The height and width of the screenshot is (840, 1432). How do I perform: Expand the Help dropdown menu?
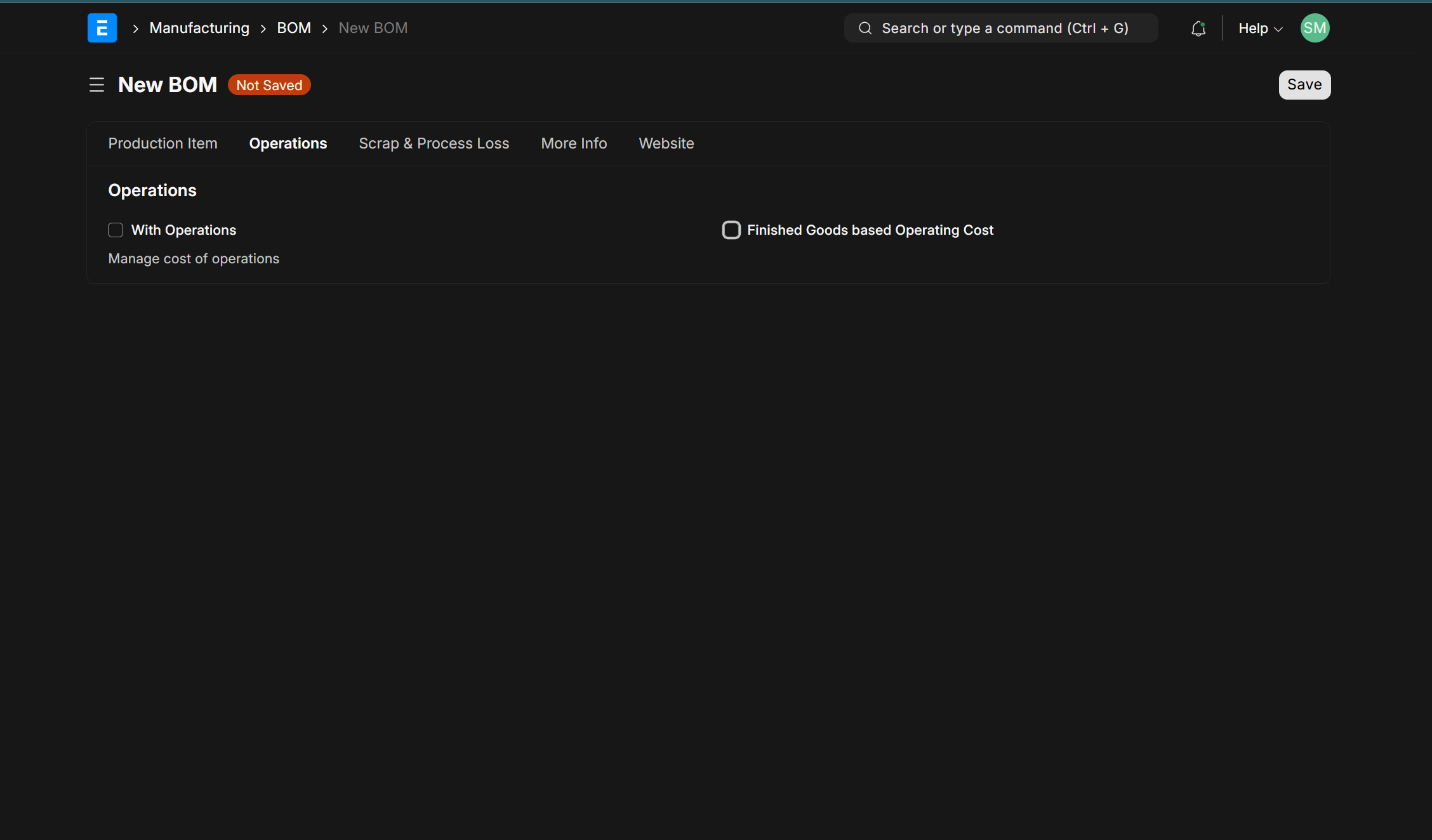pyautogui.click(x=1260, y=29)
